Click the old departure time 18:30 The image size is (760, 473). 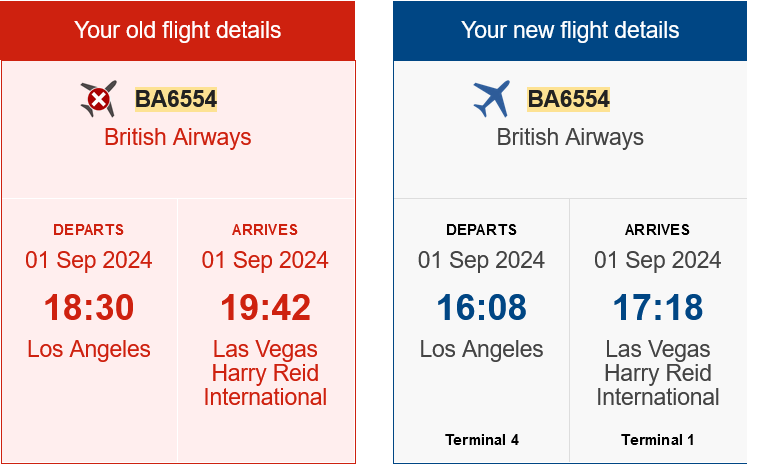point(89,308)
